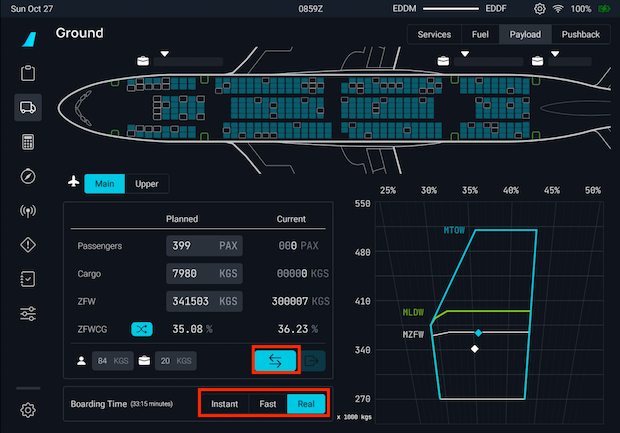Screen dimensions: 620x433
Task: Click the ZFWCG shuffle icon
Action: coord(142,328)
